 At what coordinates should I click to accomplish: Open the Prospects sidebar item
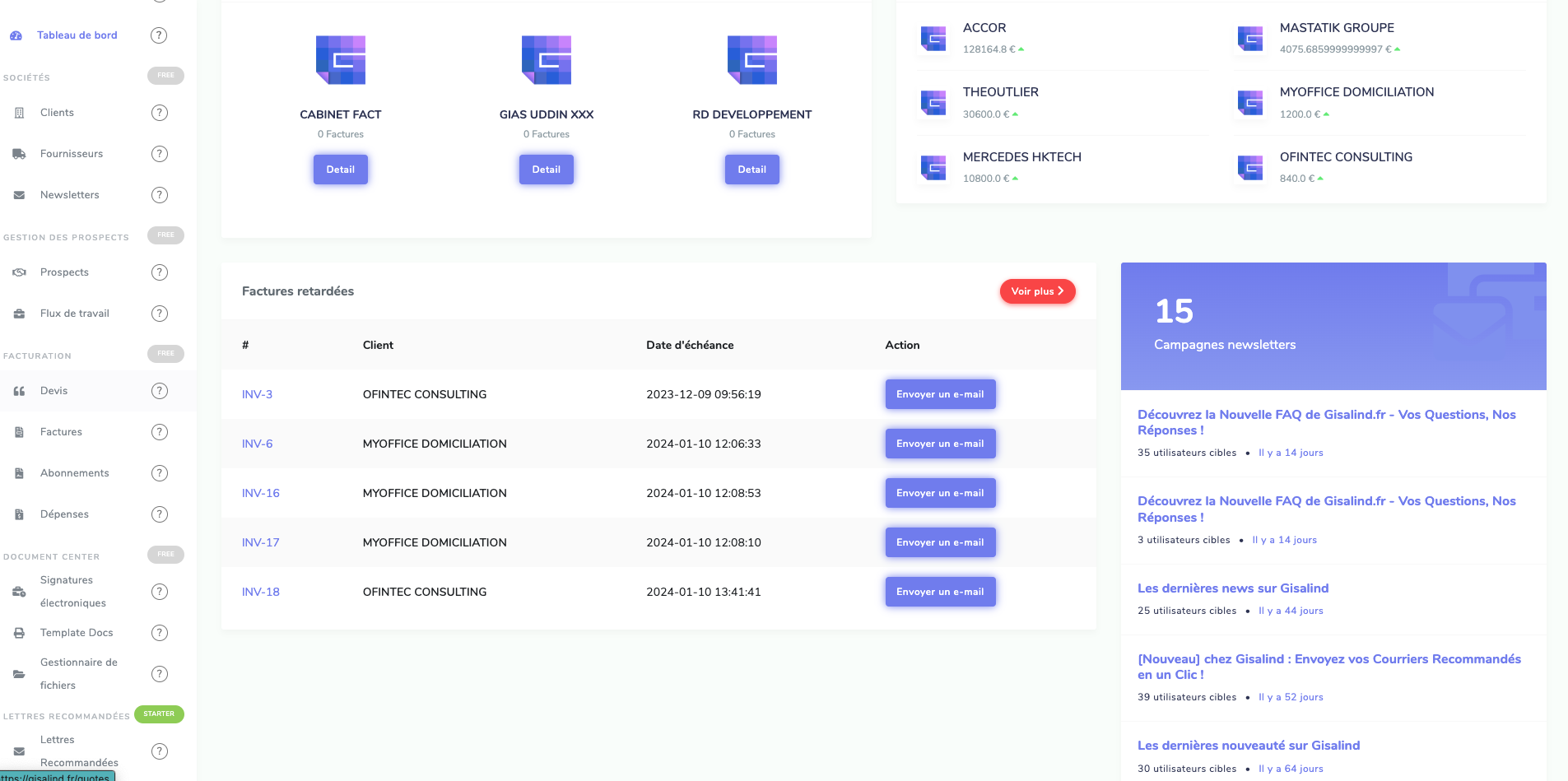pyautogui.click(x=64, y=272)
